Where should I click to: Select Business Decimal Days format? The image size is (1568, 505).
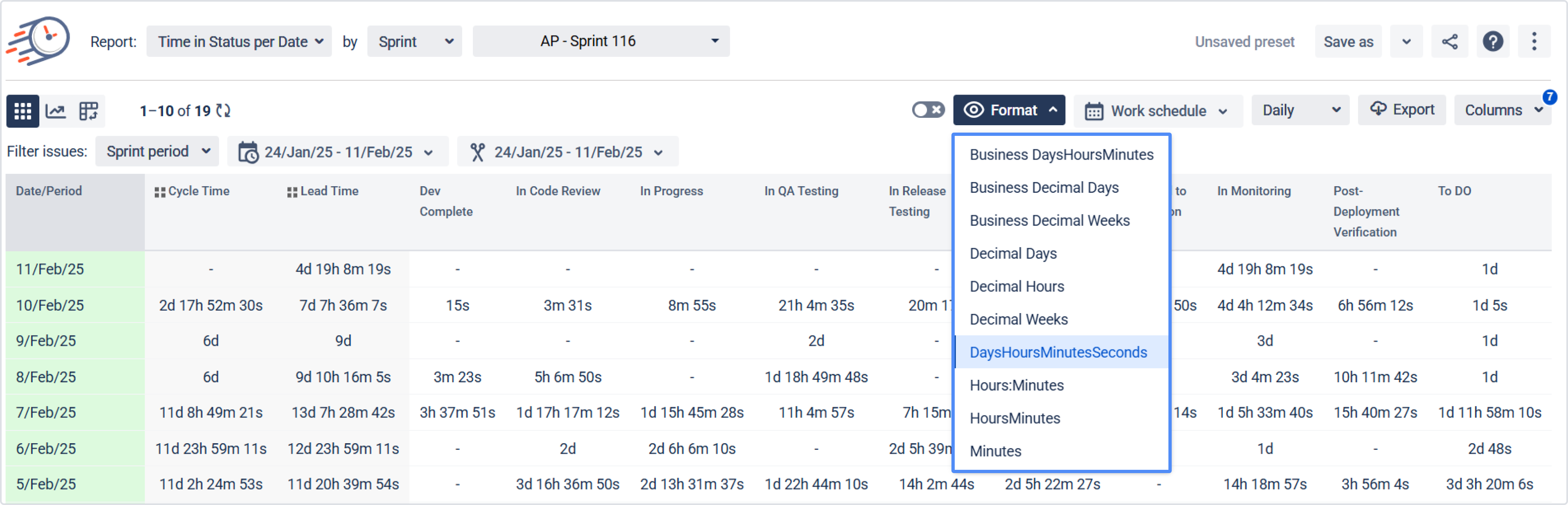pyautogui.click(x=1044, y=187)
